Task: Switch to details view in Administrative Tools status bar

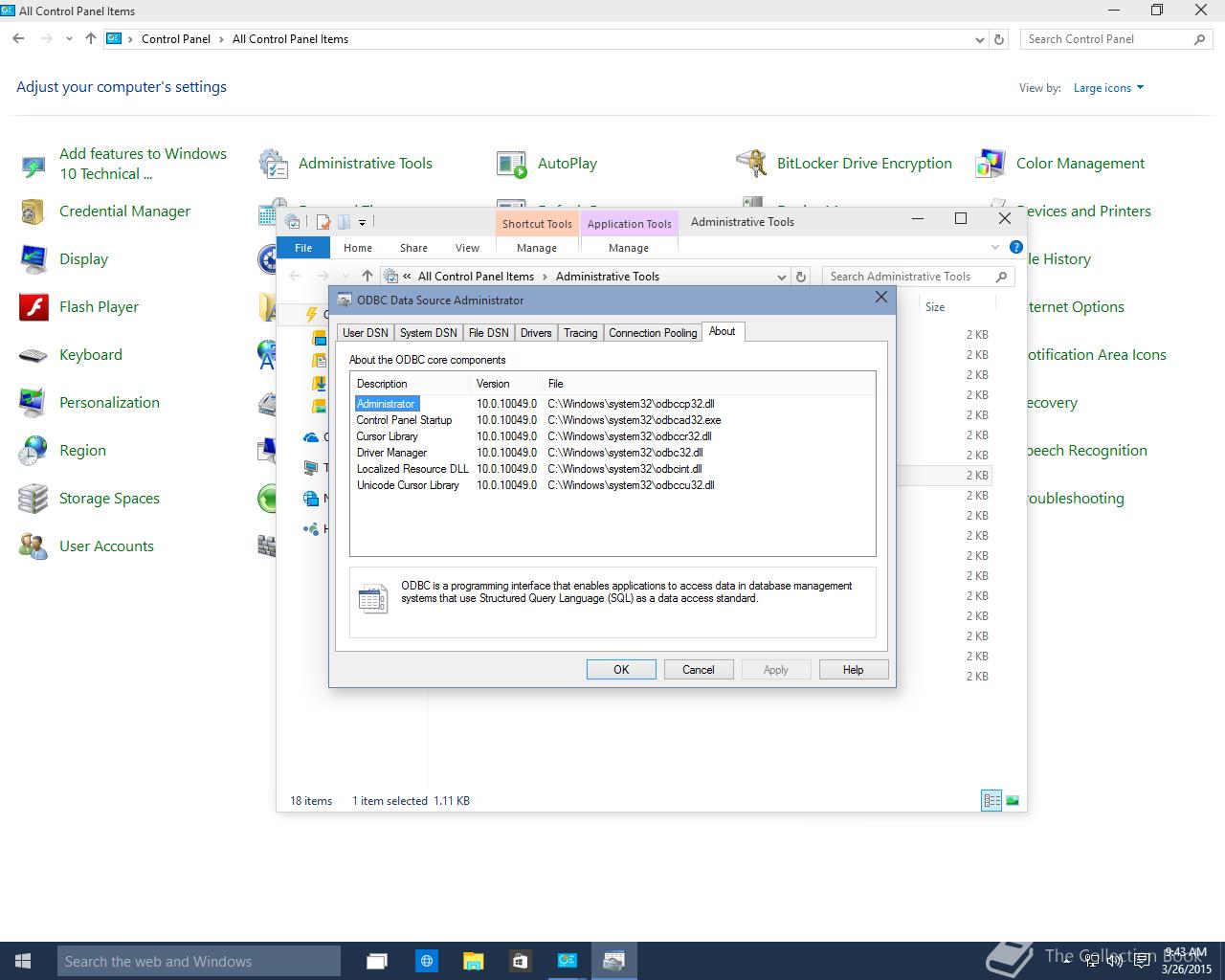Action: click(x=991, y=801)
